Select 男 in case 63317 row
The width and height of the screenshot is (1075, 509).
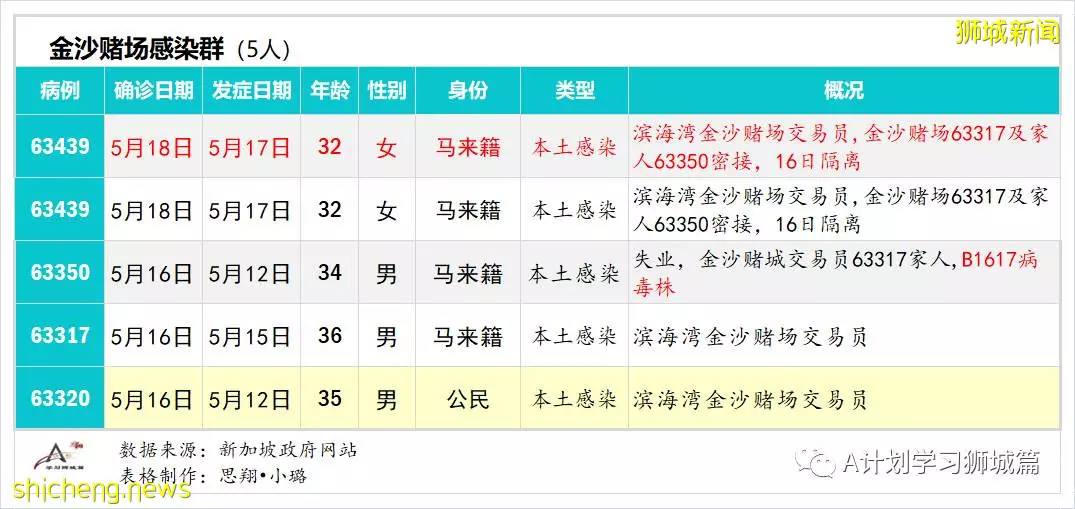coord(387,337)
